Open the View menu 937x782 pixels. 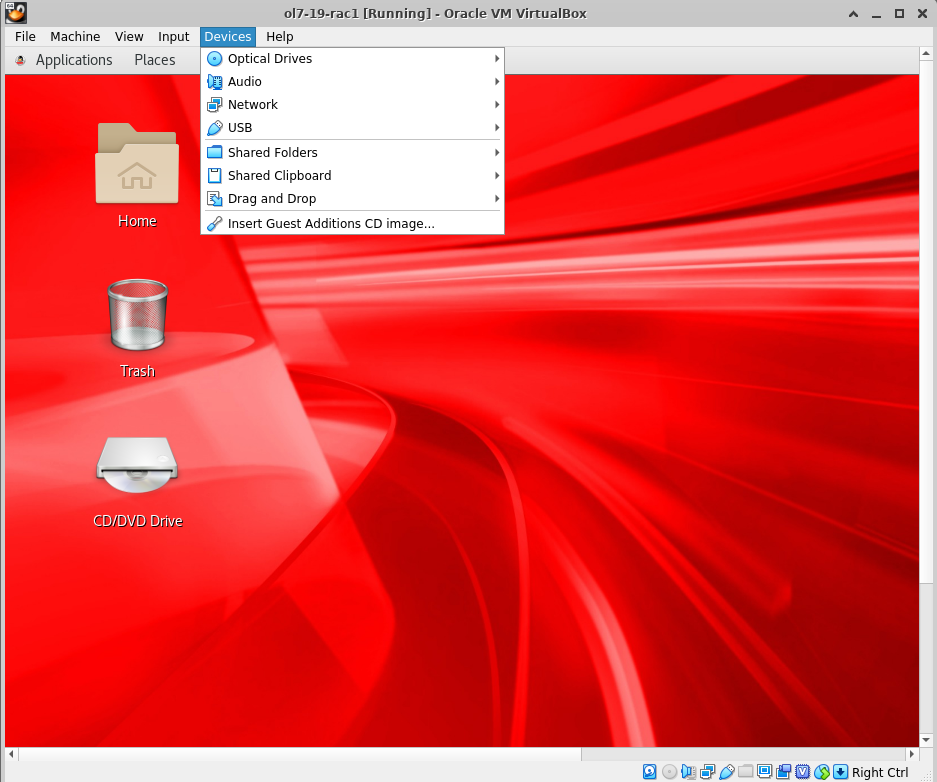coord(129,36)
